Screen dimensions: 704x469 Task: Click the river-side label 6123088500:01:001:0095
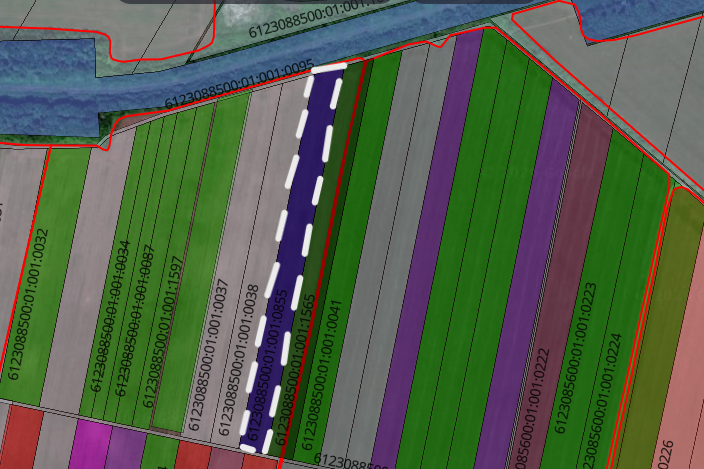(x=239, y=84)
